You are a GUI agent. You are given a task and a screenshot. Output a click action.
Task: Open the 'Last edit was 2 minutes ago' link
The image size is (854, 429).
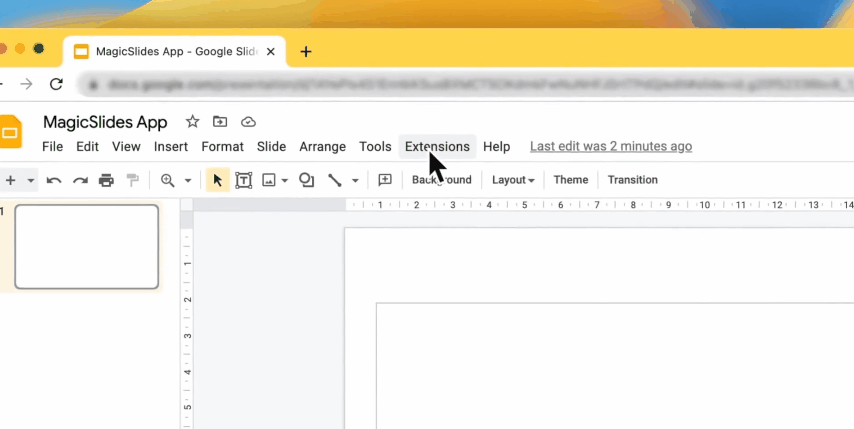coord(611,146)
